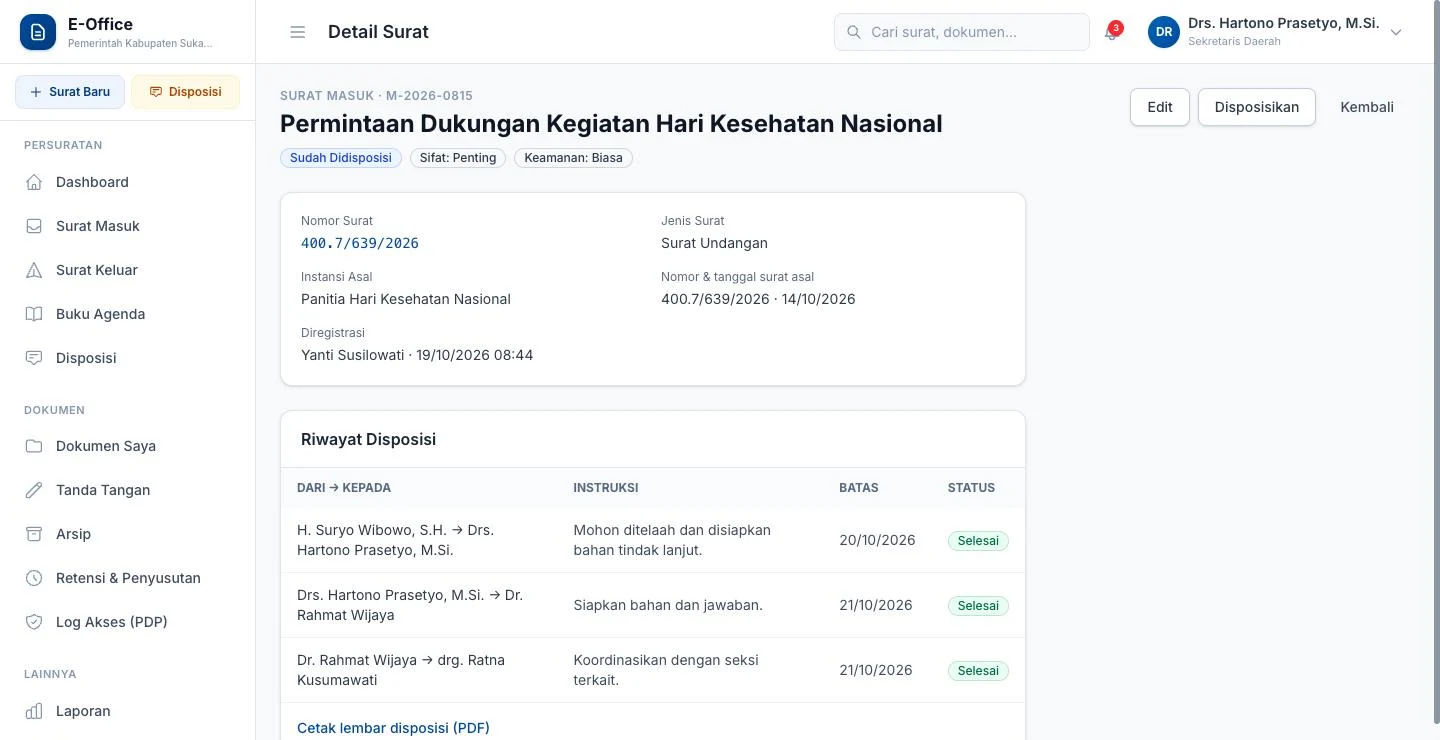Image resolution: width=1440 pixels, height=740 pixels.
Task: Open Dashboard from the sidebar
Action: 127,182
